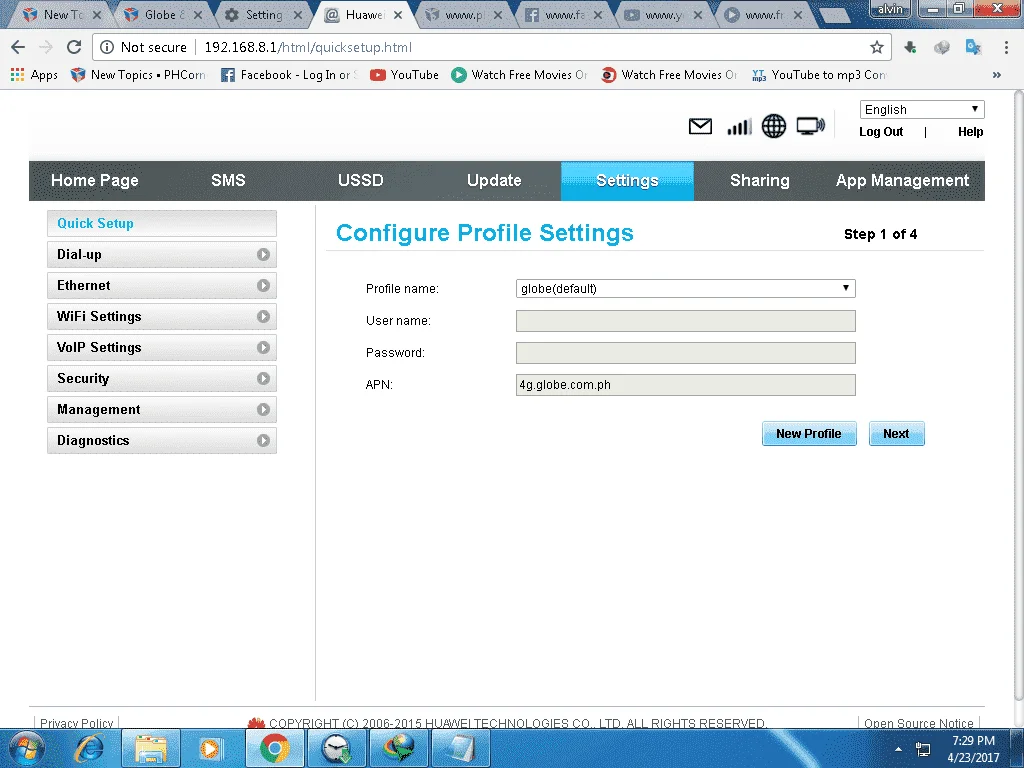The image size is (1024, 768).
Task: Go to the Home Page tab
Action: (x=95, y=181)
